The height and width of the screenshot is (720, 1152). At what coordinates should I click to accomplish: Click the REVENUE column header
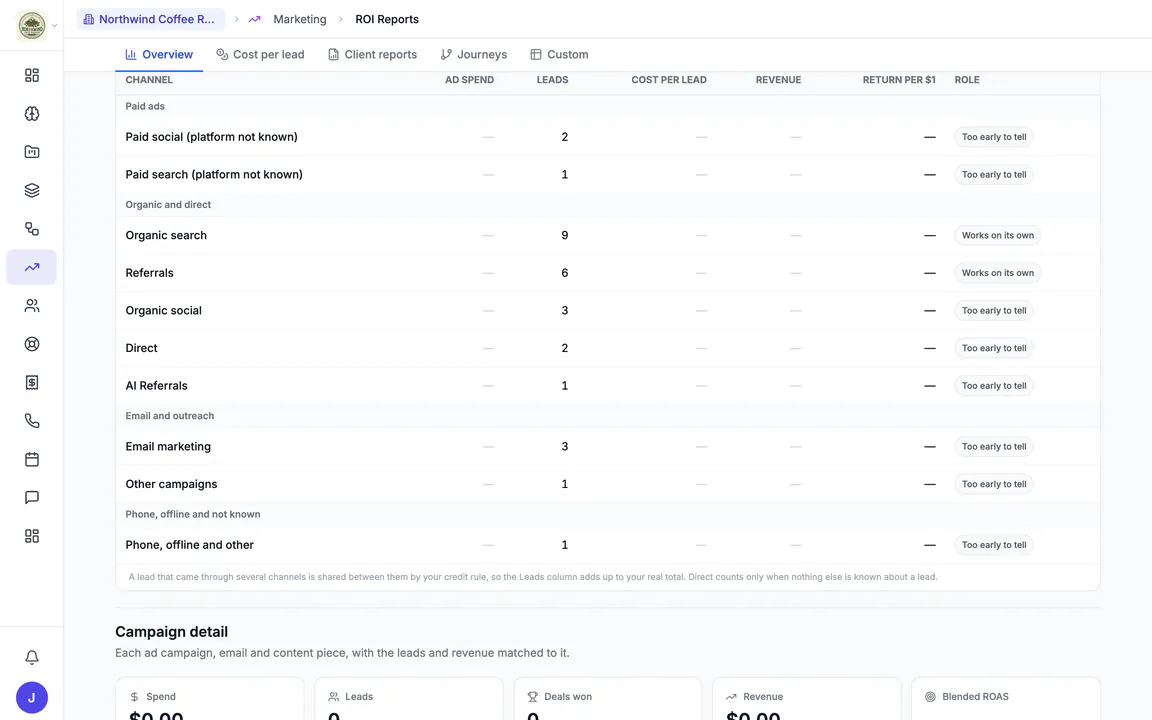tap(778, 80)
